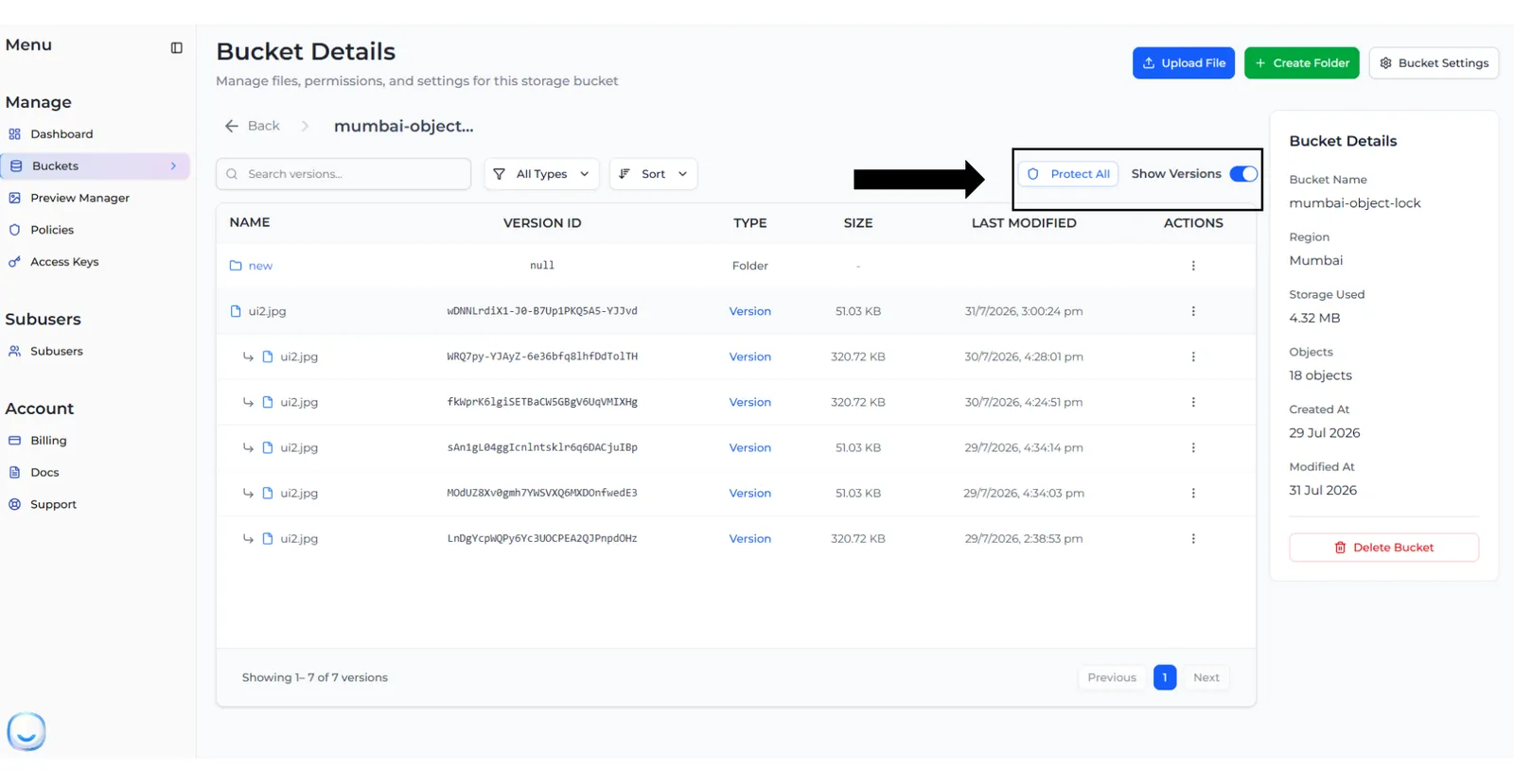Open actions menu for version wDNNLrdiX1
Viewport: 1514px width, 784px height.
[1193, 311]
